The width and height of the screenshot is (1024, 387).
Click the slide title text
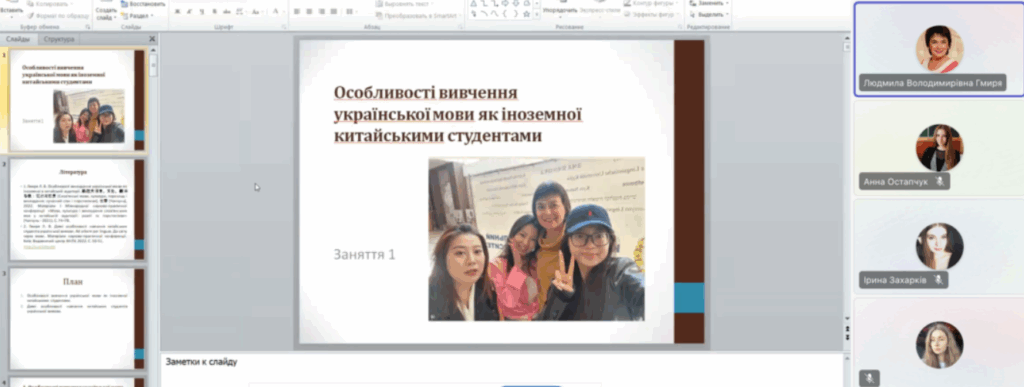[x=457, y=114]
